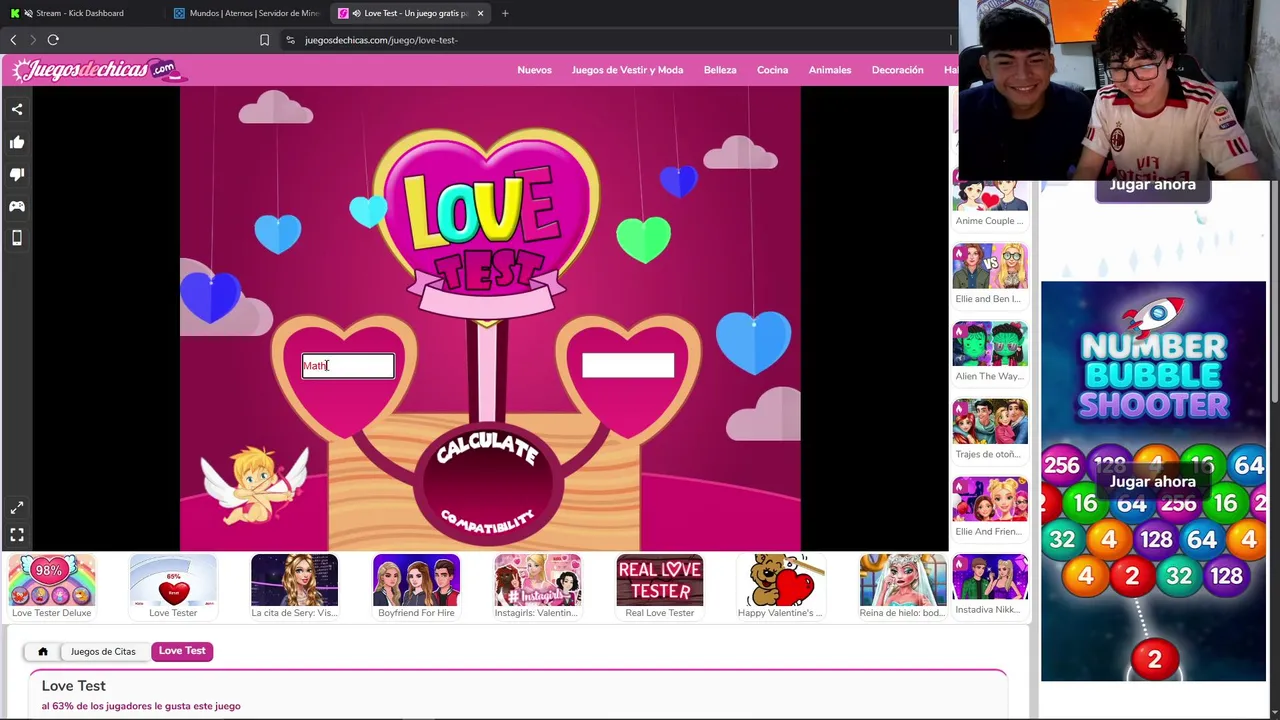Dislike the game with thumbs down
The height and width of the screenshot is (720, 1280).
[x=17, y=174]
